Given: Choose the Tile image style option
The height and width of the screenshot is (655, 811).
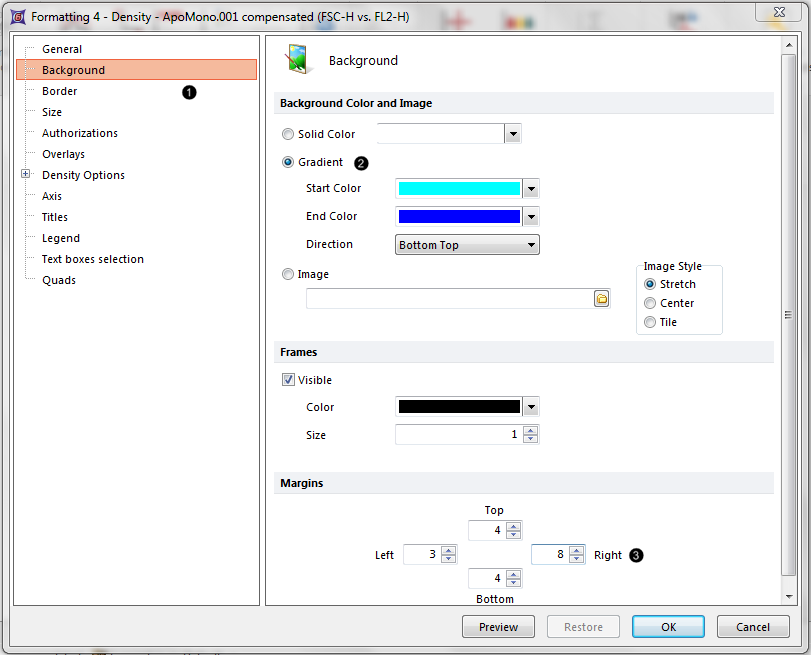Looking at the screenshot, I should [650, 322].
